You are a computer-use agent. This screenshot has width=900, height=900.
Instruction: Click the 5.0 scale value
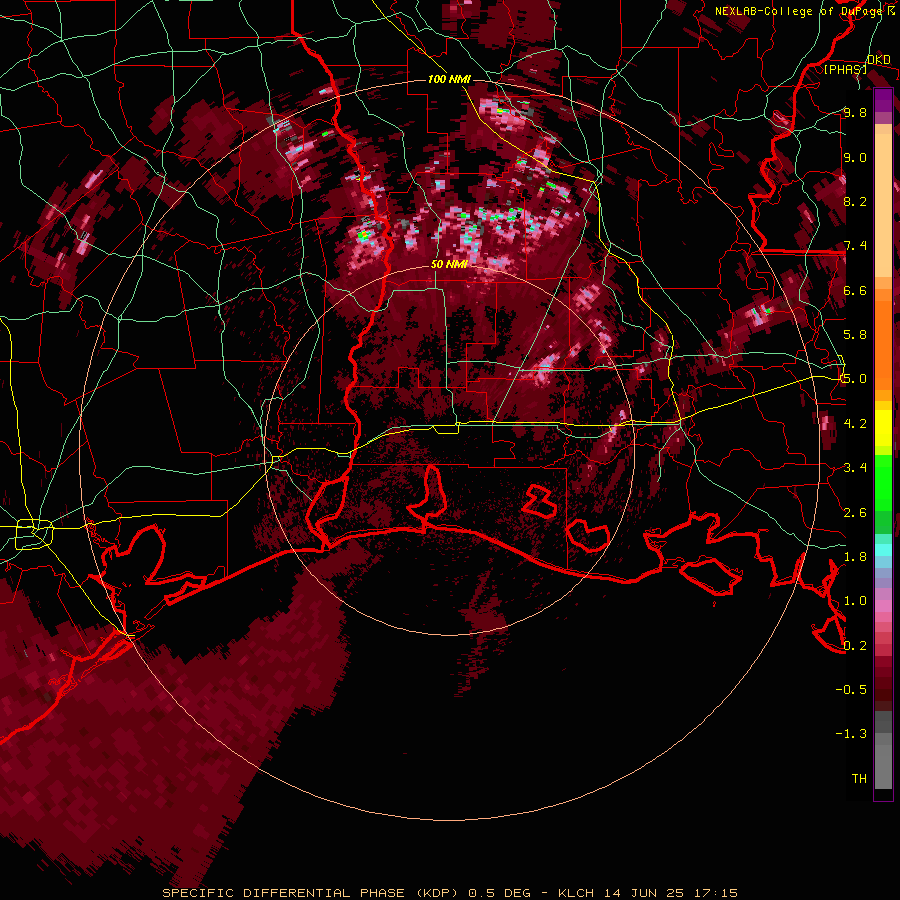click(x=855, y=379)
